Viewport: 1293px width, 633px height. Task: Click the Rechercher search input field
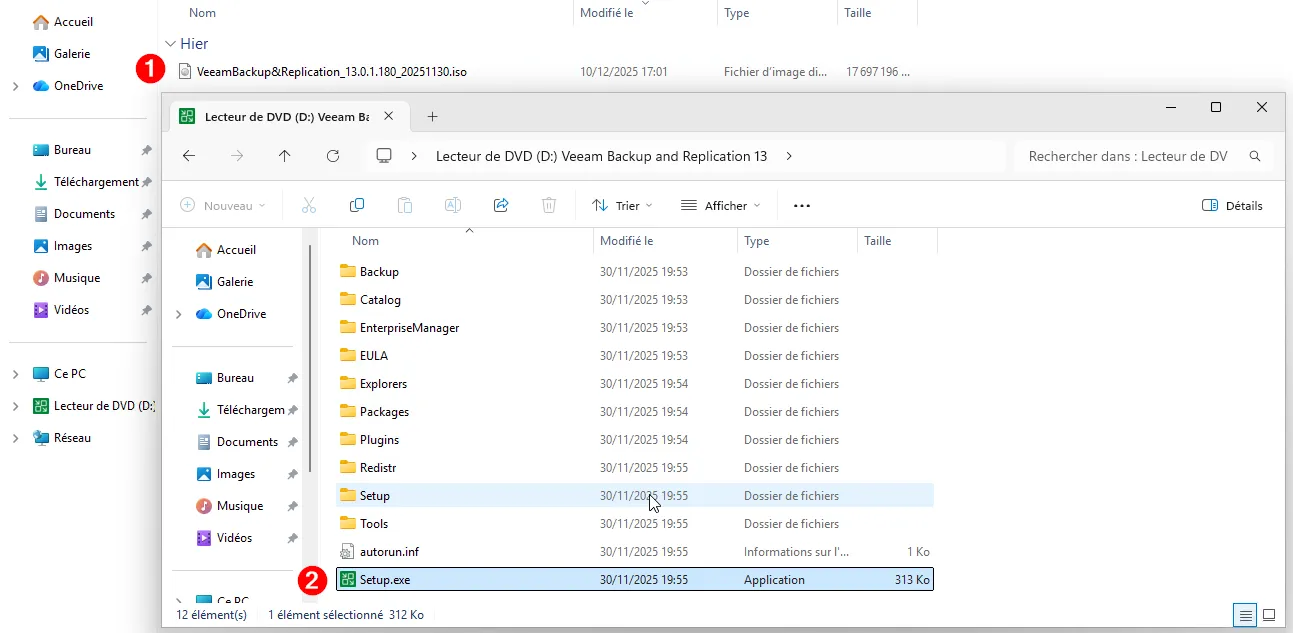pyautogui.click(x=1128, y=156)
